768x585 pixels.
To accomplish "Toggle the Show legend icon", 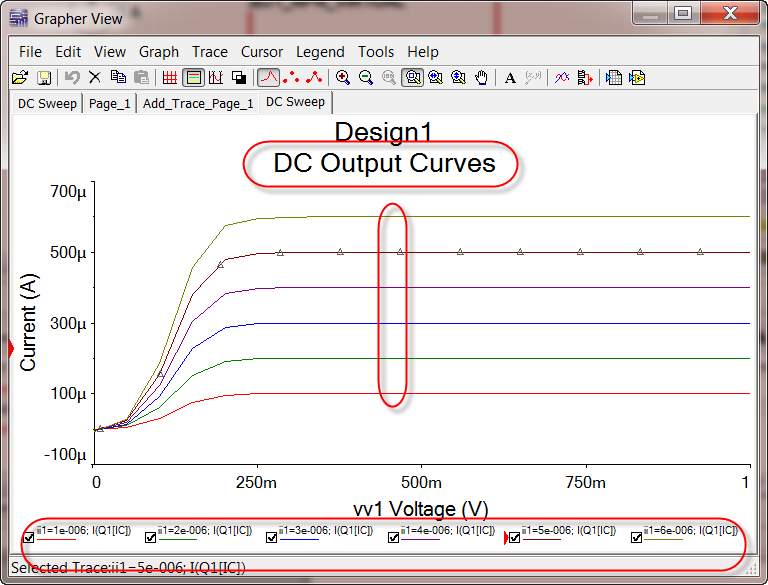I will coord(193,77).
